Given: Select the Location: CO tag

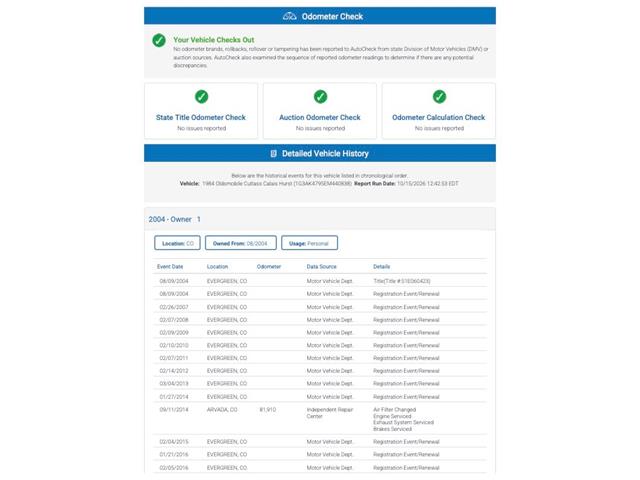Looking at the screenshot, I should click(177, 243).
